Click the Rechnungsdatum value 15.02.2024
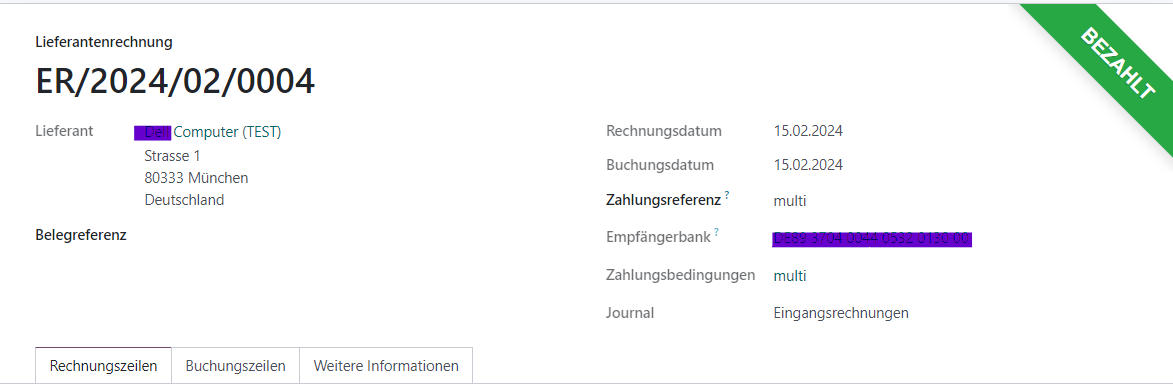This screenshot has height=387, width=1173. click(808, 132)
